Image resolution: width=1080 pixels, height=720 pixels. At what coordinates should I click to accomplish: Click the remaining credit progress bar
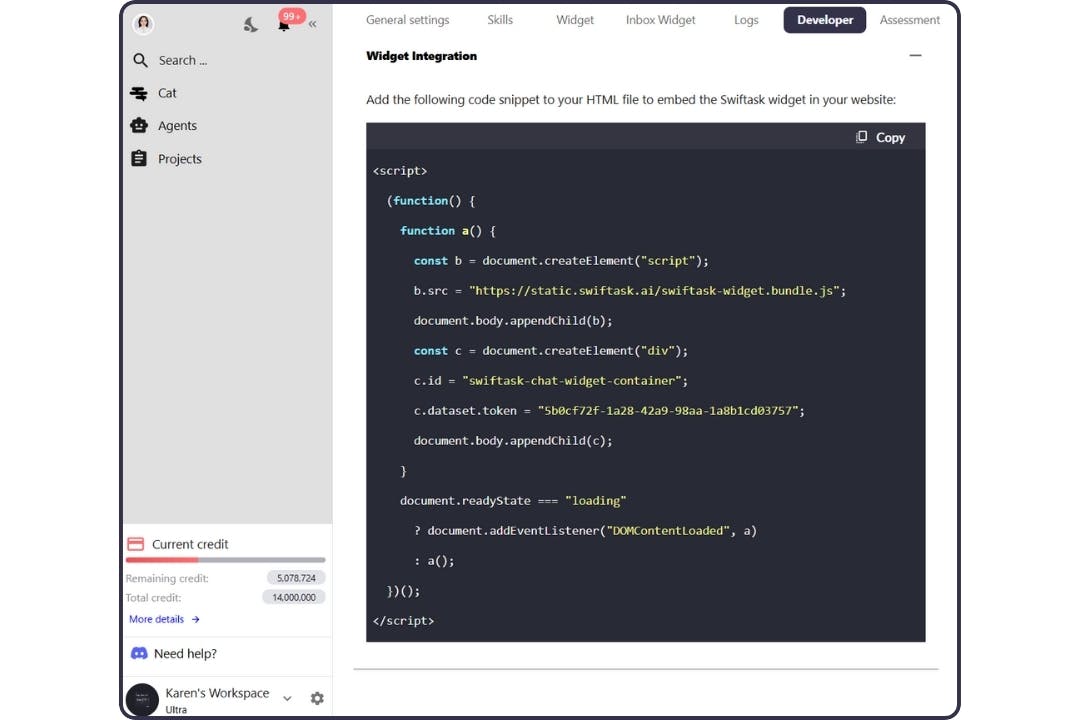[x=225, y=560]
